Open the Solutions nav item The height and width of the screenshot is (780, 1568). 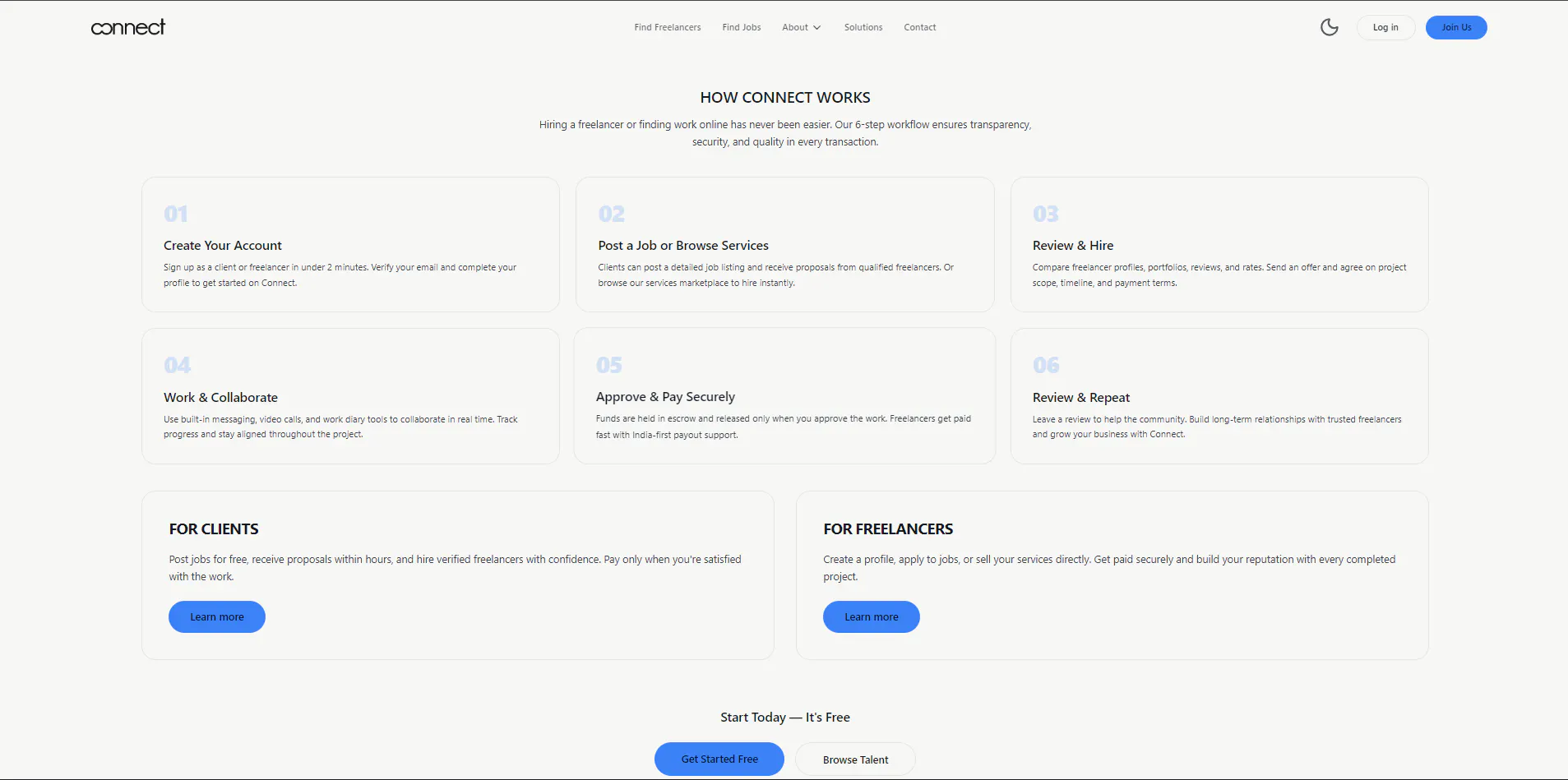[x=863, y=27]
